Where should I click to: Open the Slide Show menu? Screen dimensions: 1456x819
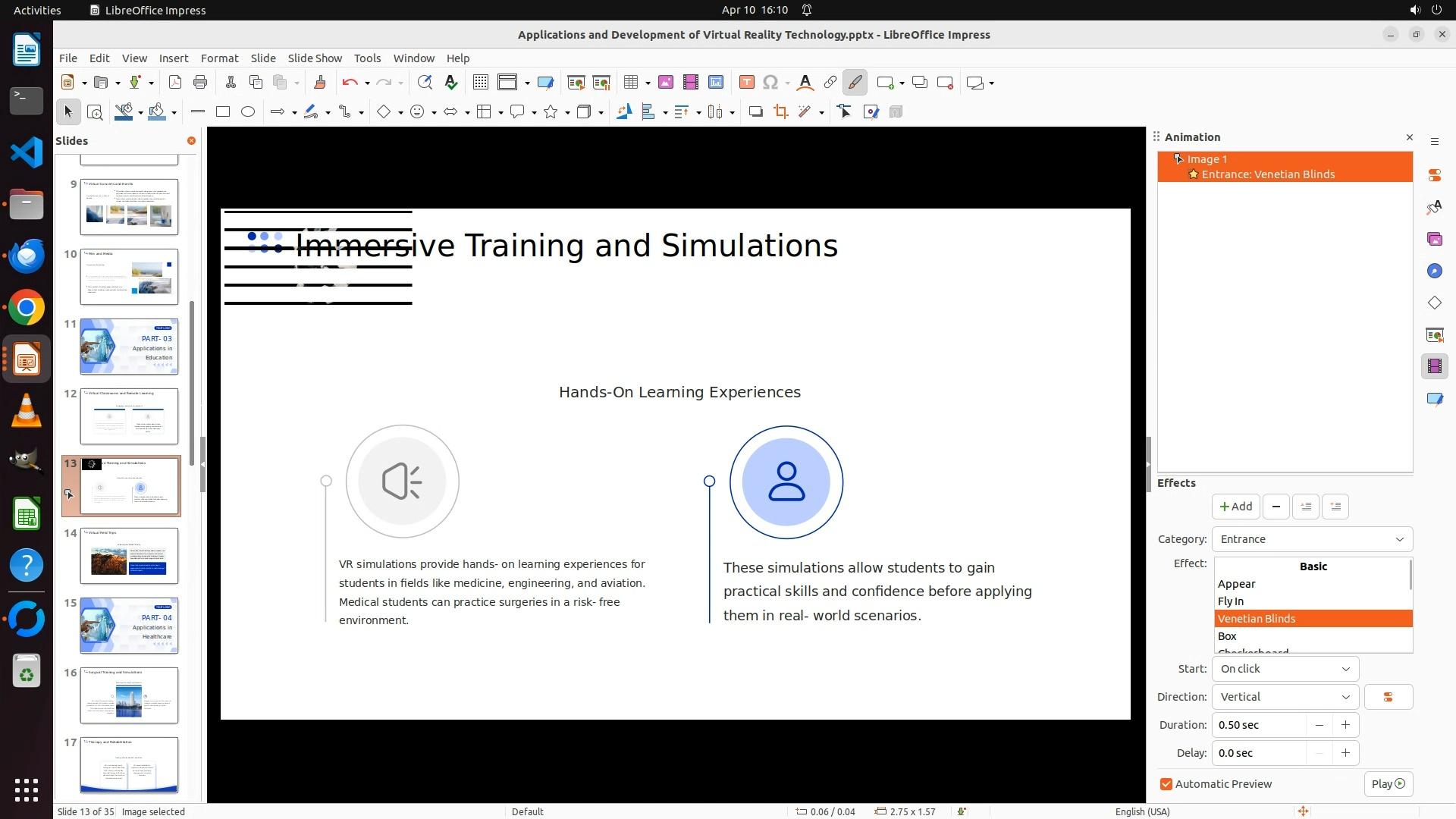click(x=315, y=58)
